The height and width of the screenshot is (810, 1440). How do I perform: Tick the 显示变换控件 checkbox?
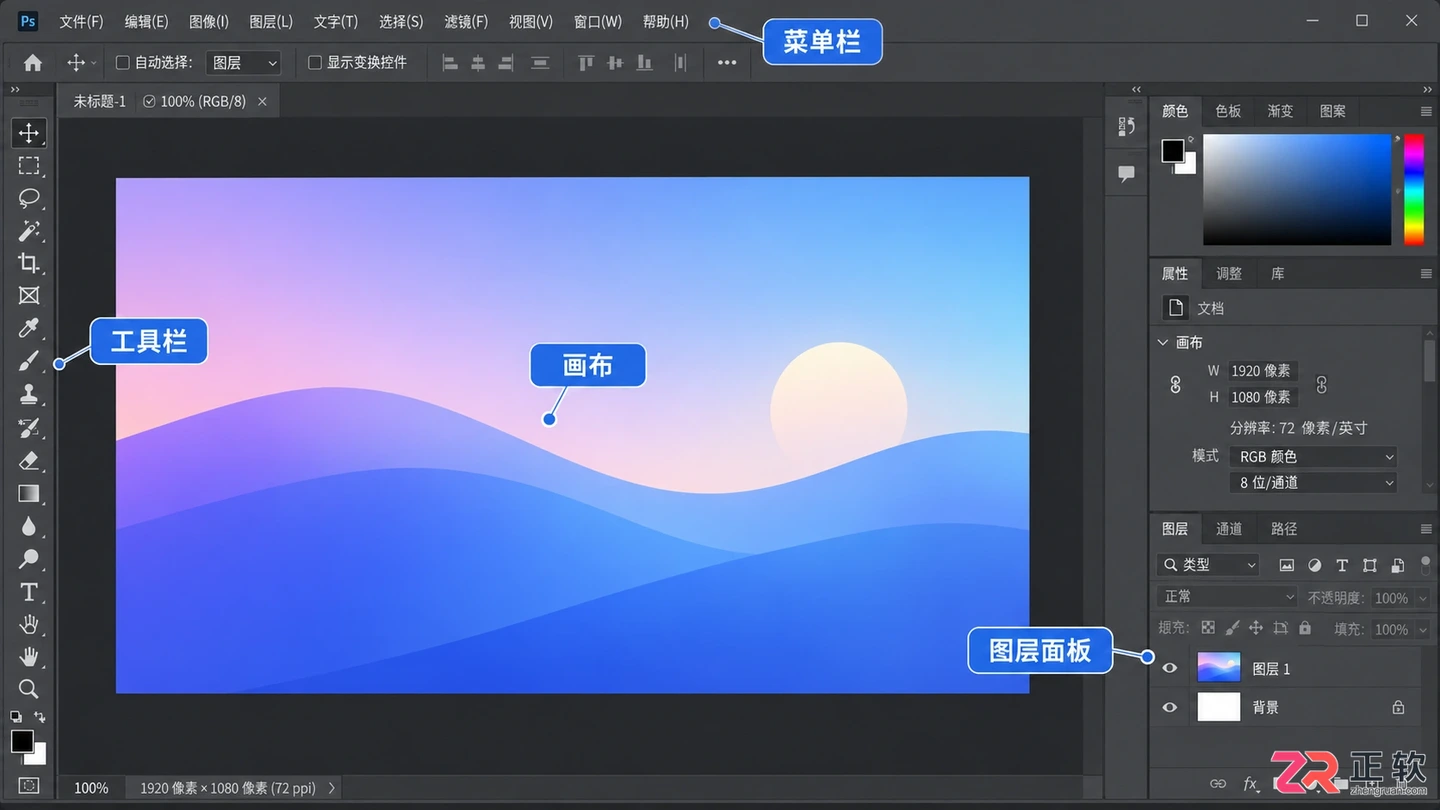click(x=315, y=62)
